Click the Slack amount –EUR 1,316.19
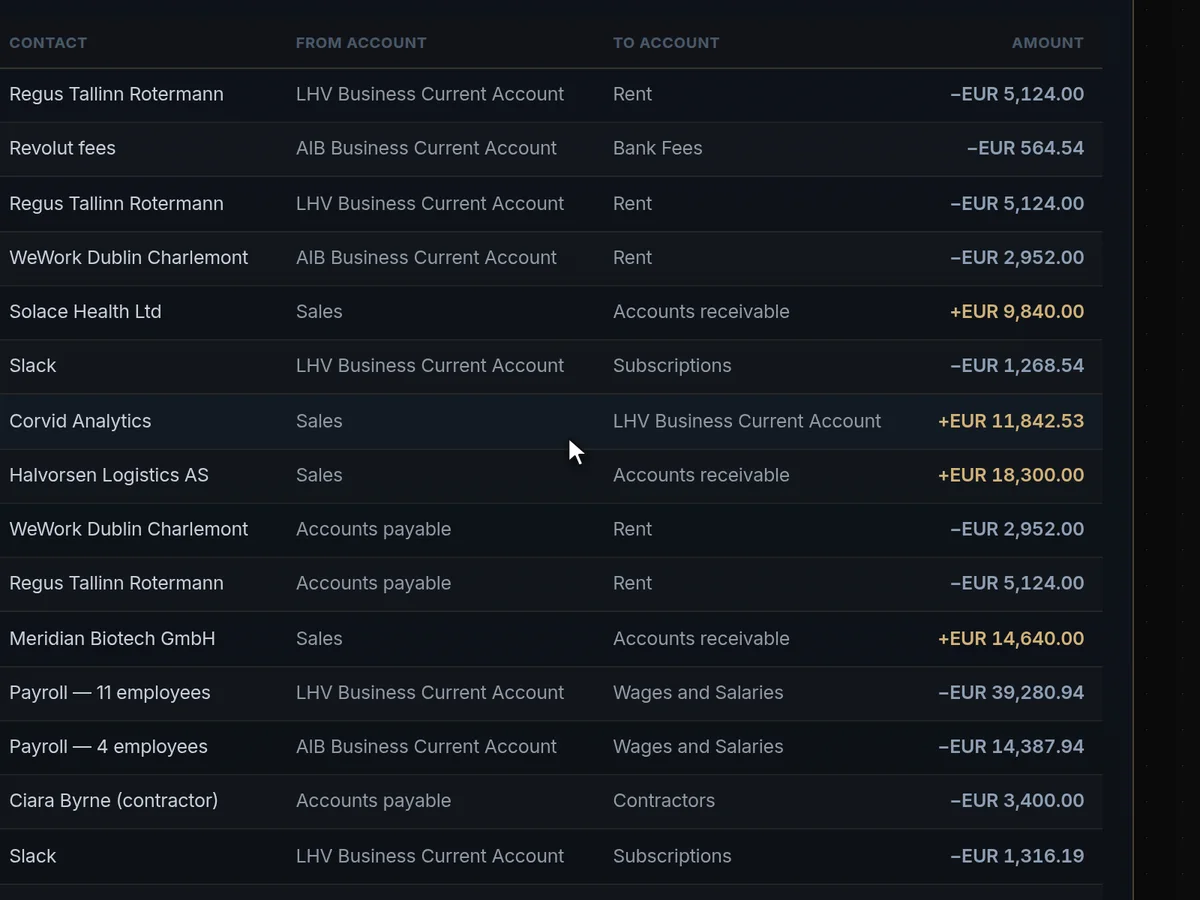Viewport: 1200px width, 900px height. click(1016, 856)
